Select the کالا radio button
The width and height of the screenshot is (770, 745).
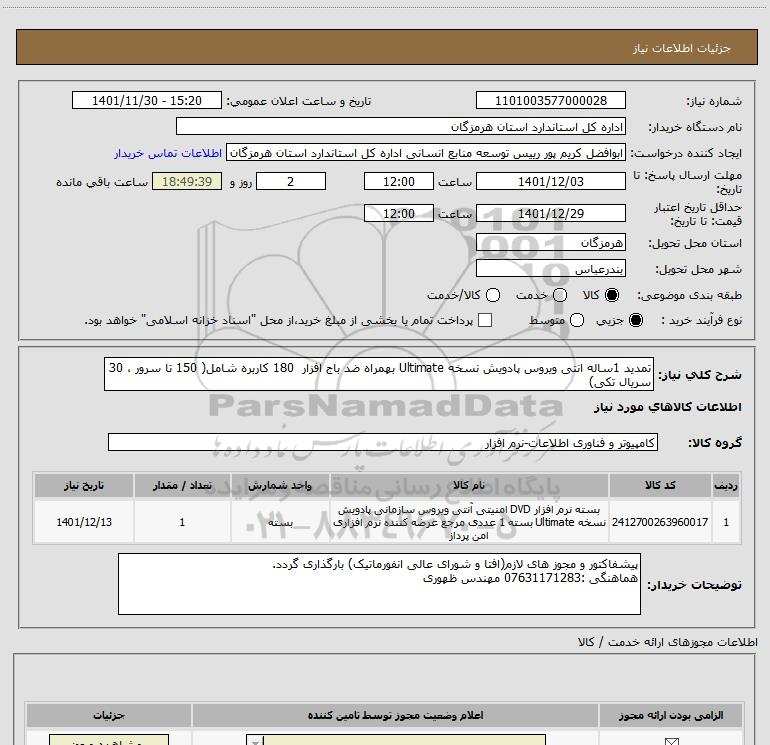pos(612,295)
